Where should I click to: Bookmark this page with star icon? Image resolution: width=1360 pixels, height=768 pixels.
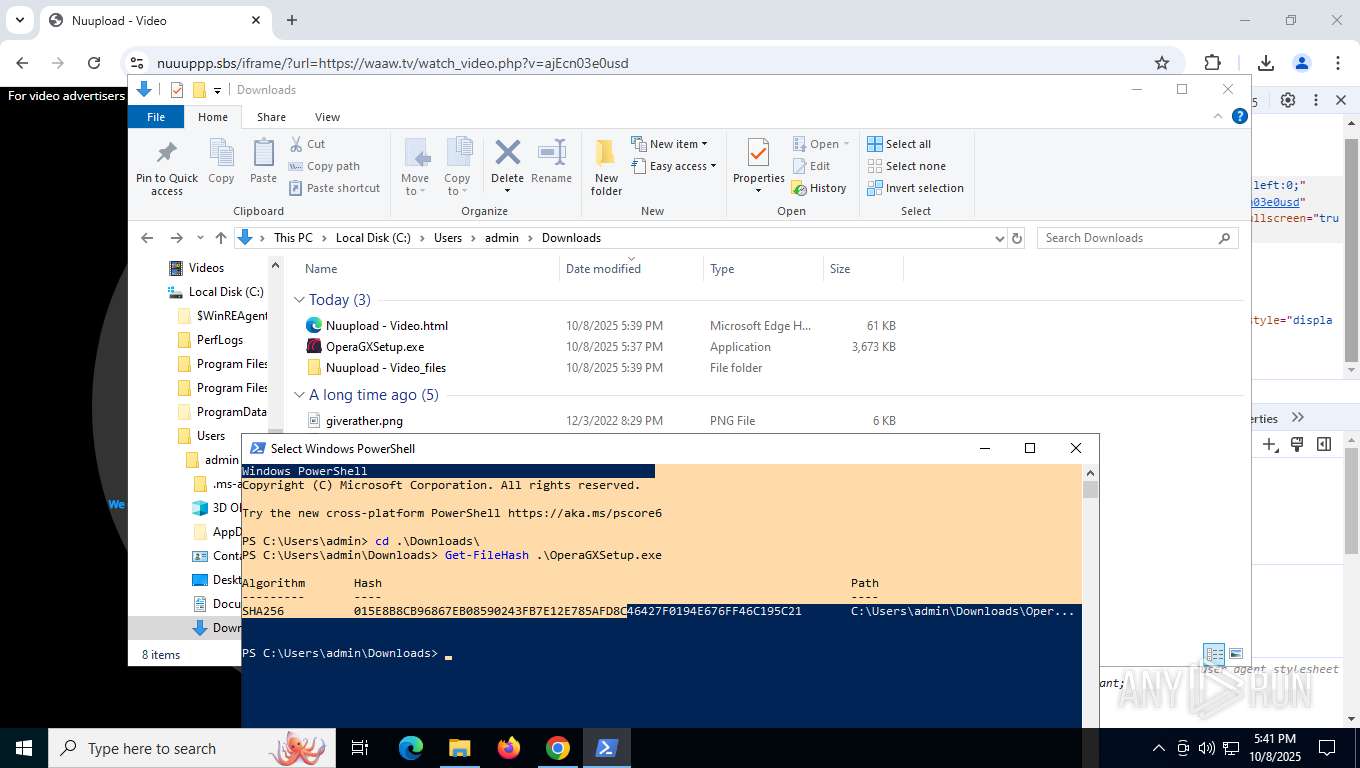tap(1162, 63)
